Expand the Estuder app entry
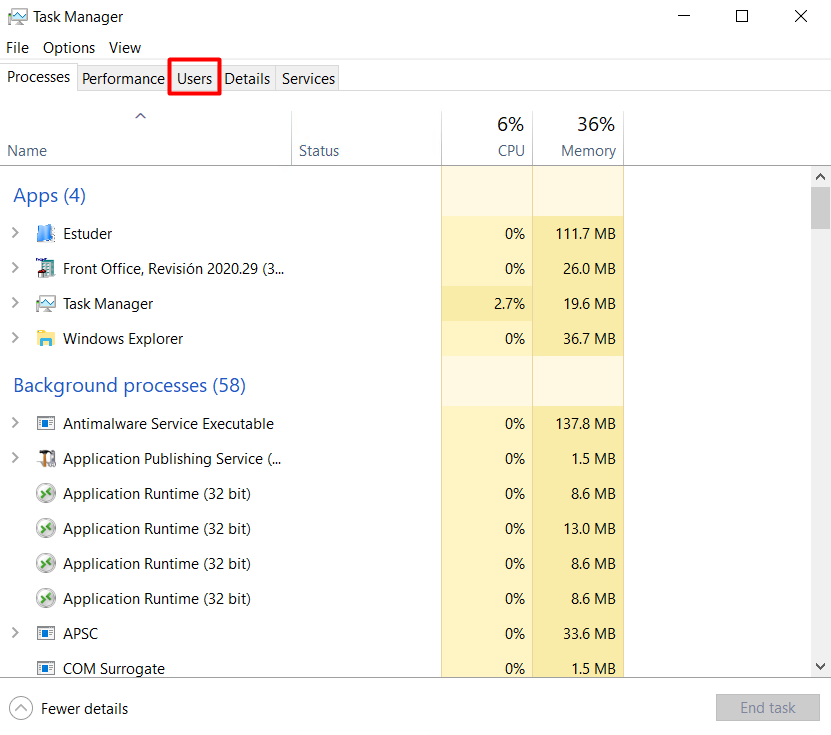831x735 pixels. 15,233
